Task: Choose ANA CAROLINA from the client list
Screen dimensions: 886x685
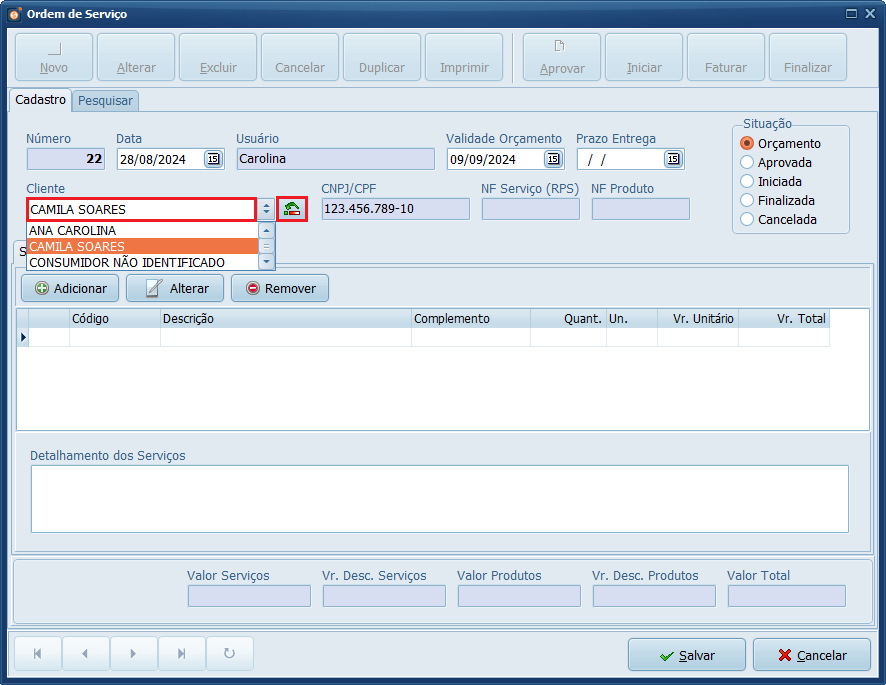Action: (140, 230)
